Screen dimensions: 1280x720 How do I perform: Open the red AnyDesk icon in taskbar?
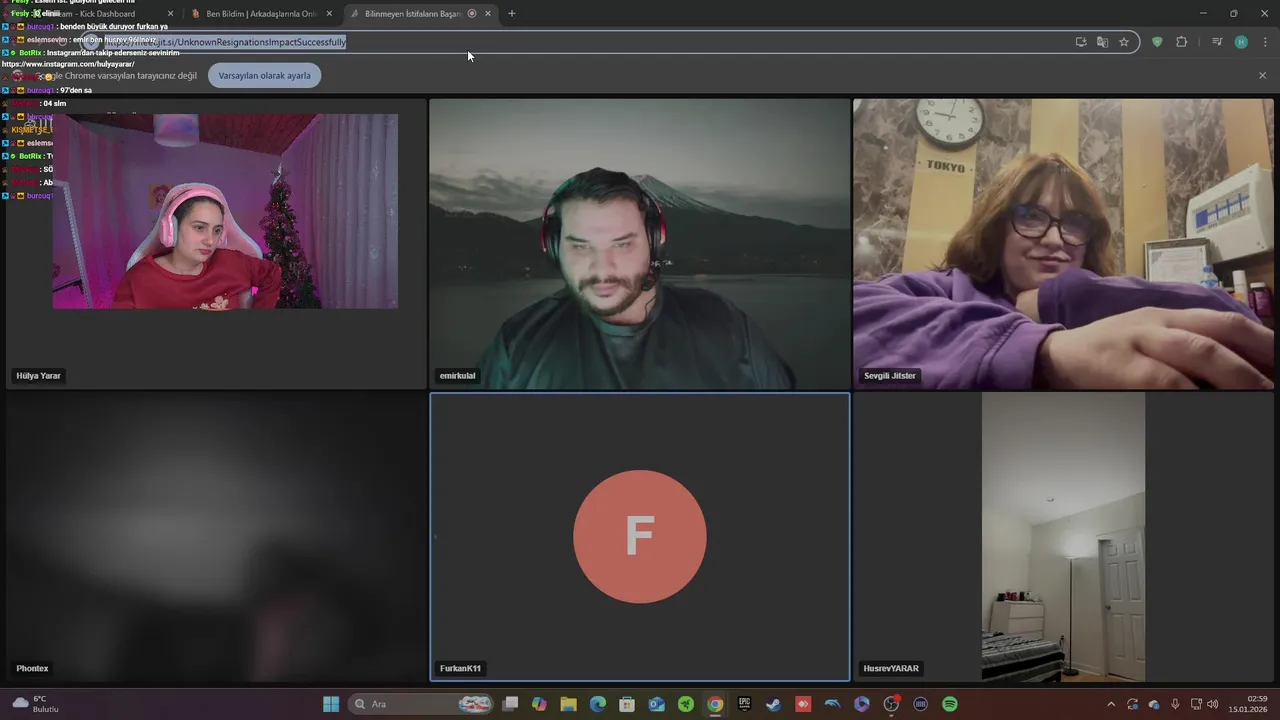click(803, 704)
